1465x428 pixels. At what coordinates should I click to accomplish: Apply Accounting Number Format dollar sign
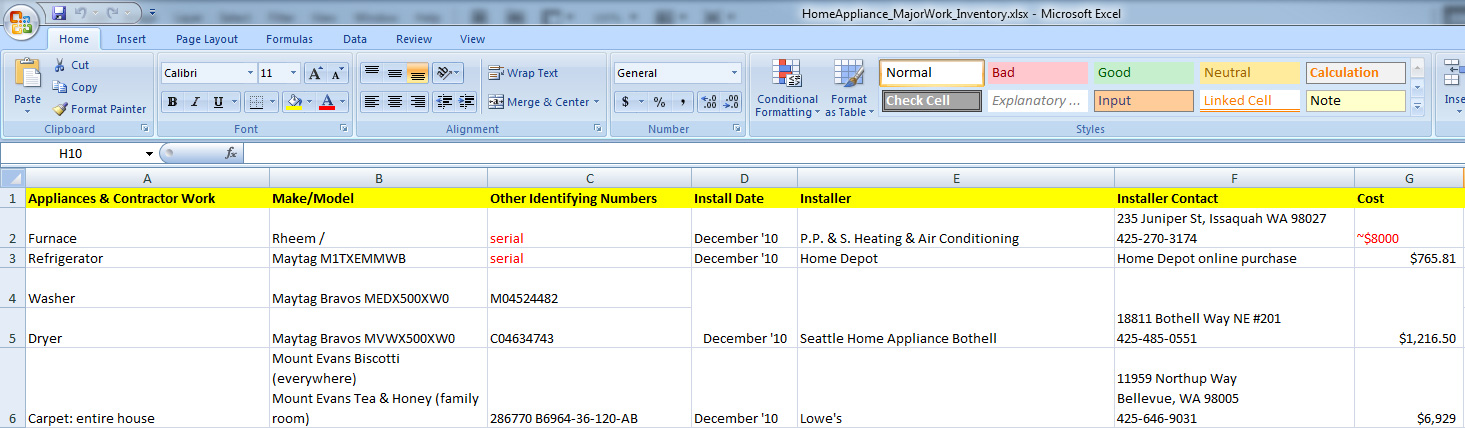coord(626,102)
